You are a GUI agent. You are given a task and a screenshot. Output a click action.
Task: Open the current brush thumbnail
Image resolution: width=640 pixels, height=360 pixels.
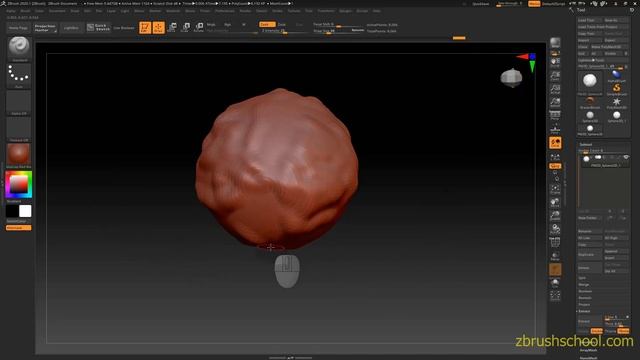(x=19, y=48)
